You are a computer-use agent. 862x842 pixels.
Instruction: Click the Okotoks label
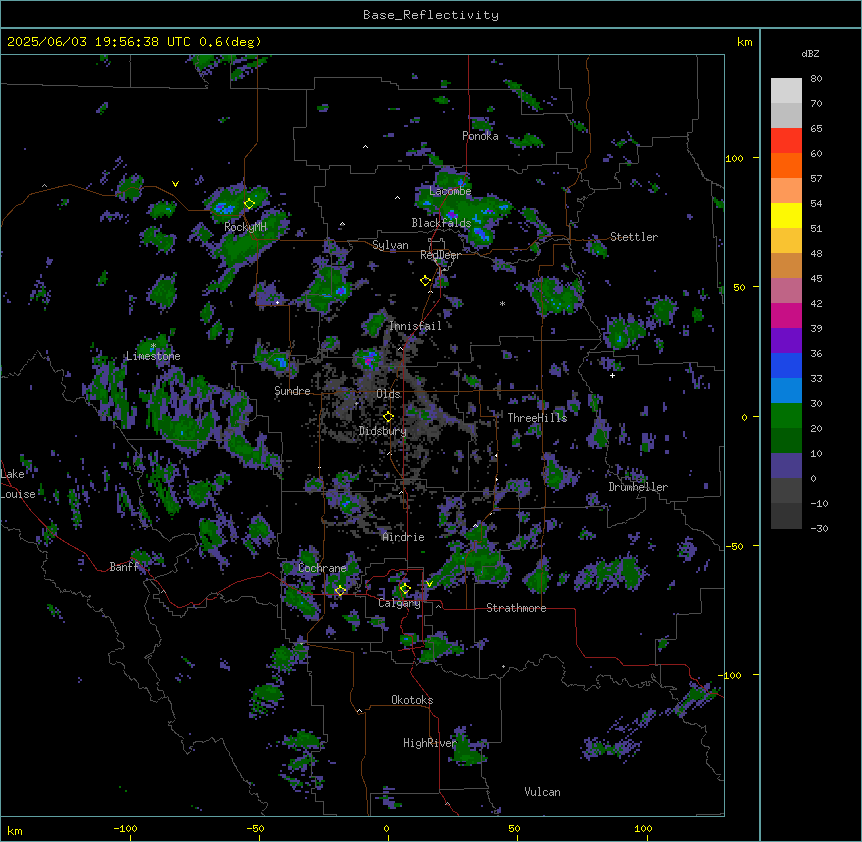click(412, 700)
